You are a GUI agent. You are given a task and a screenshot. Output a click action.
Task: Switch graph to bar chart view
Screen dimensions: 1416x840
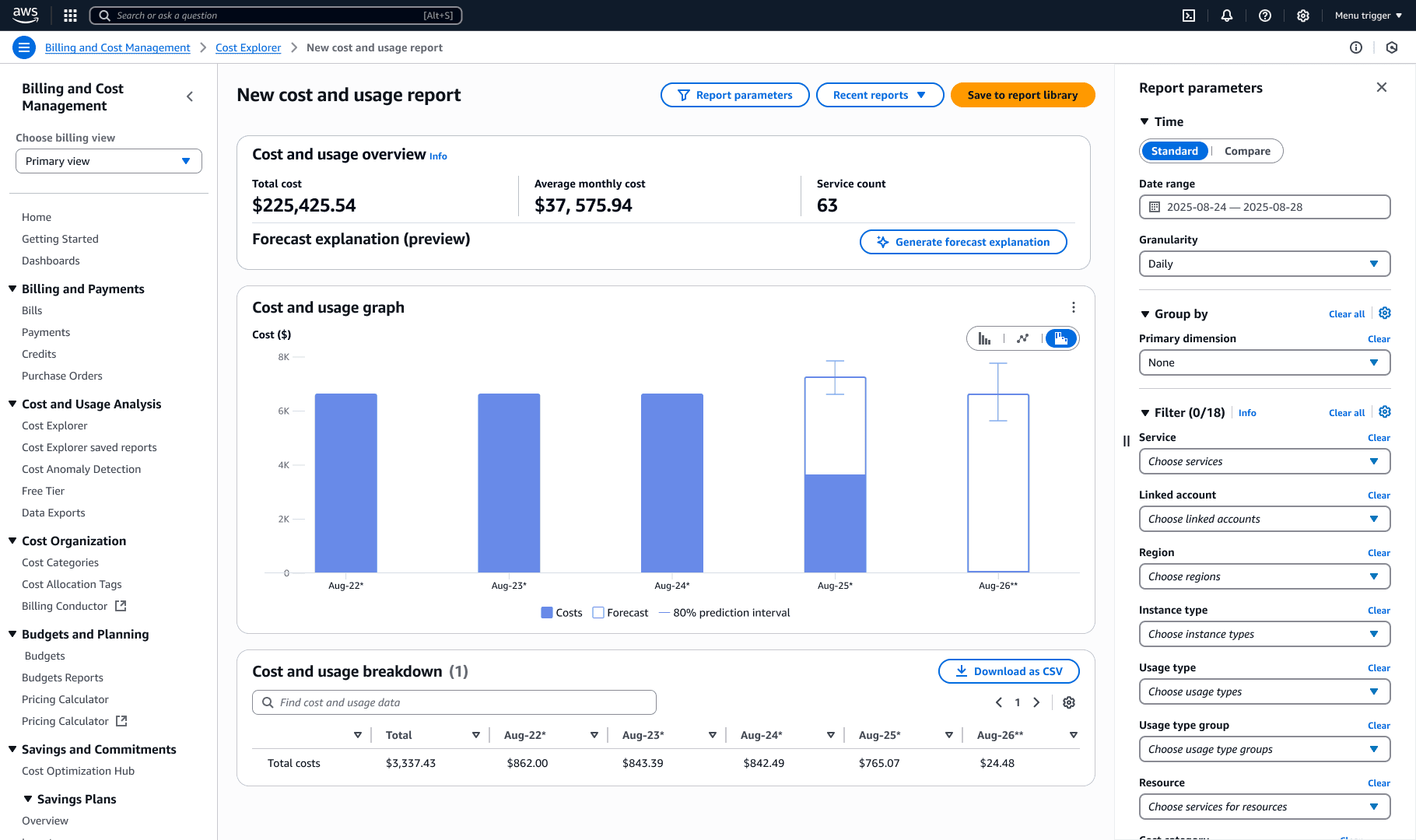coord(985,338)
